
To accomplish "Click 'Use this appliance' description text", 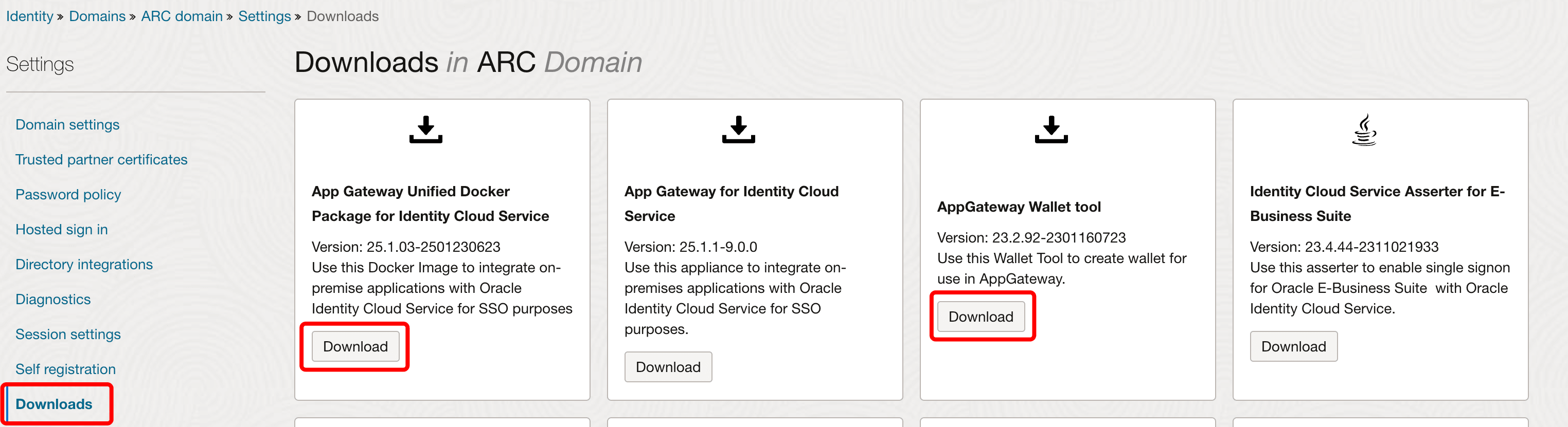I will click(735, 299).
